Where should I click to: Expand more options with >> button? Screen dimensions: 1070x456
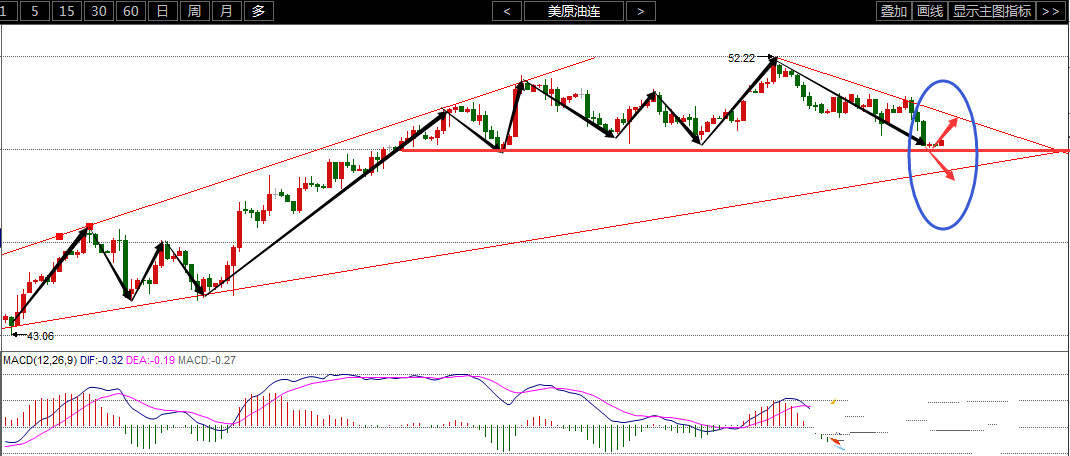(x=1052, y=11)
